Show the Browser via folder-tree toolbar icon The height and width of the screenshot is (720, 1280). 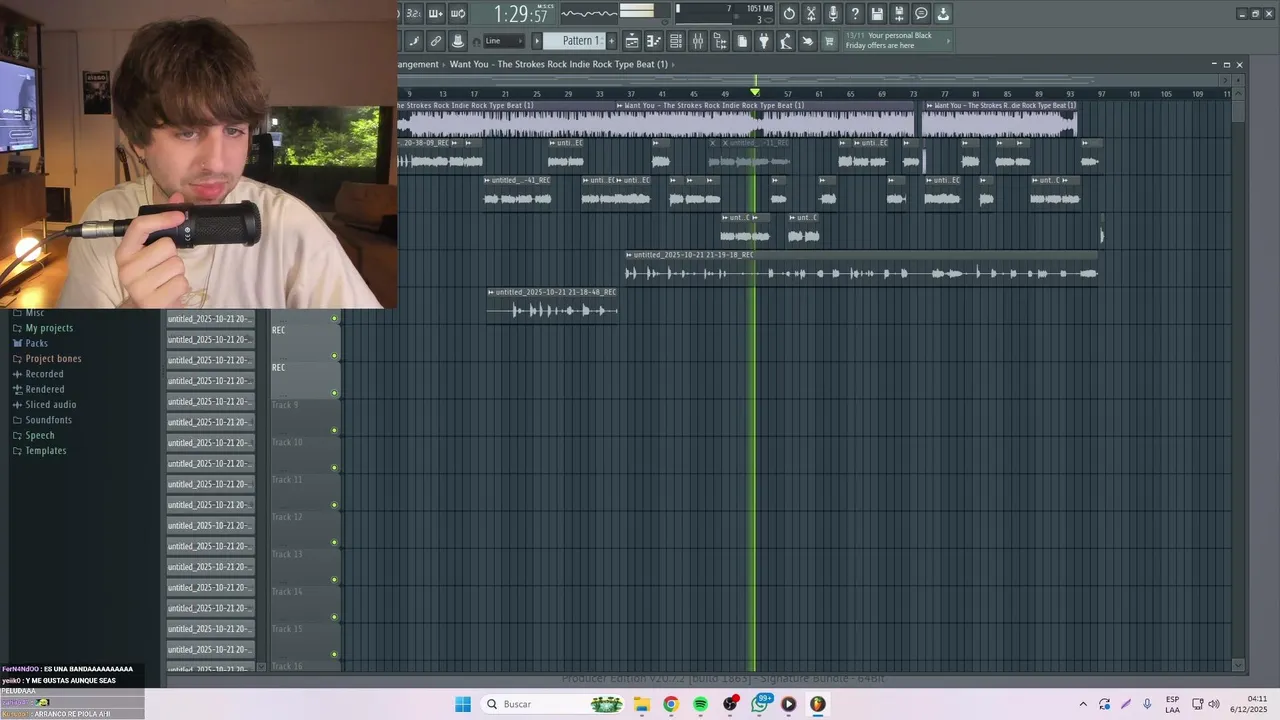coord(720,41)
